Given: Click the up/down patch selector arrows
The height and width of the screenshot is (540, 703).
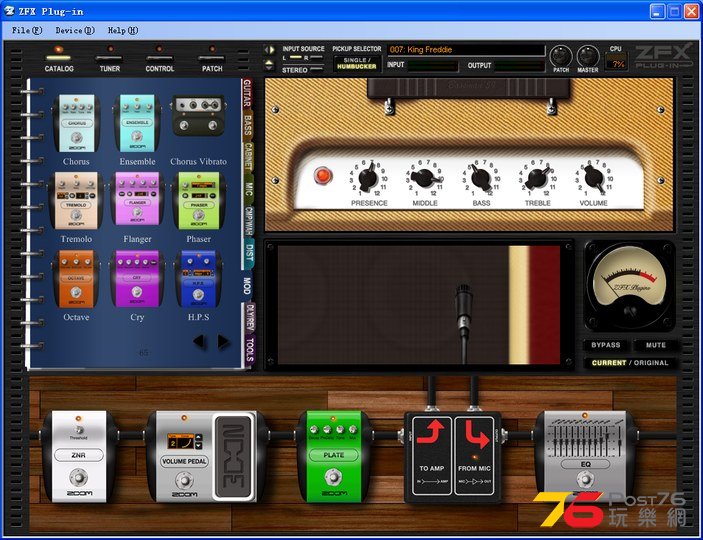Looking at the screenshot, I should point(269,65).
